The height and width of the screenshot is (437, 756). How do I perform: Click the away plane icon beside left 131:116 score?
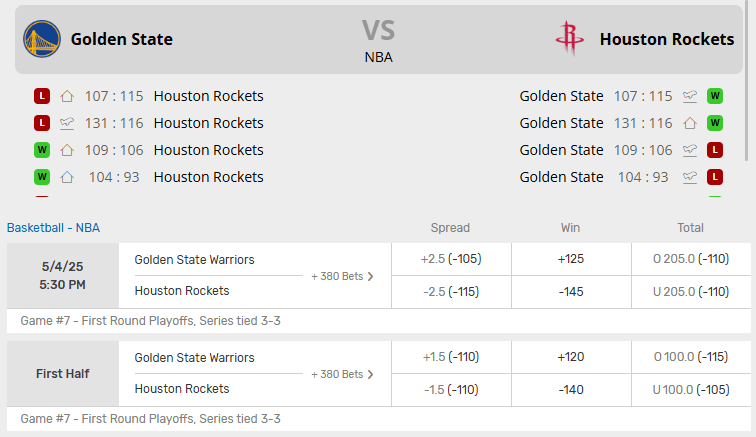tap(67, 123)
